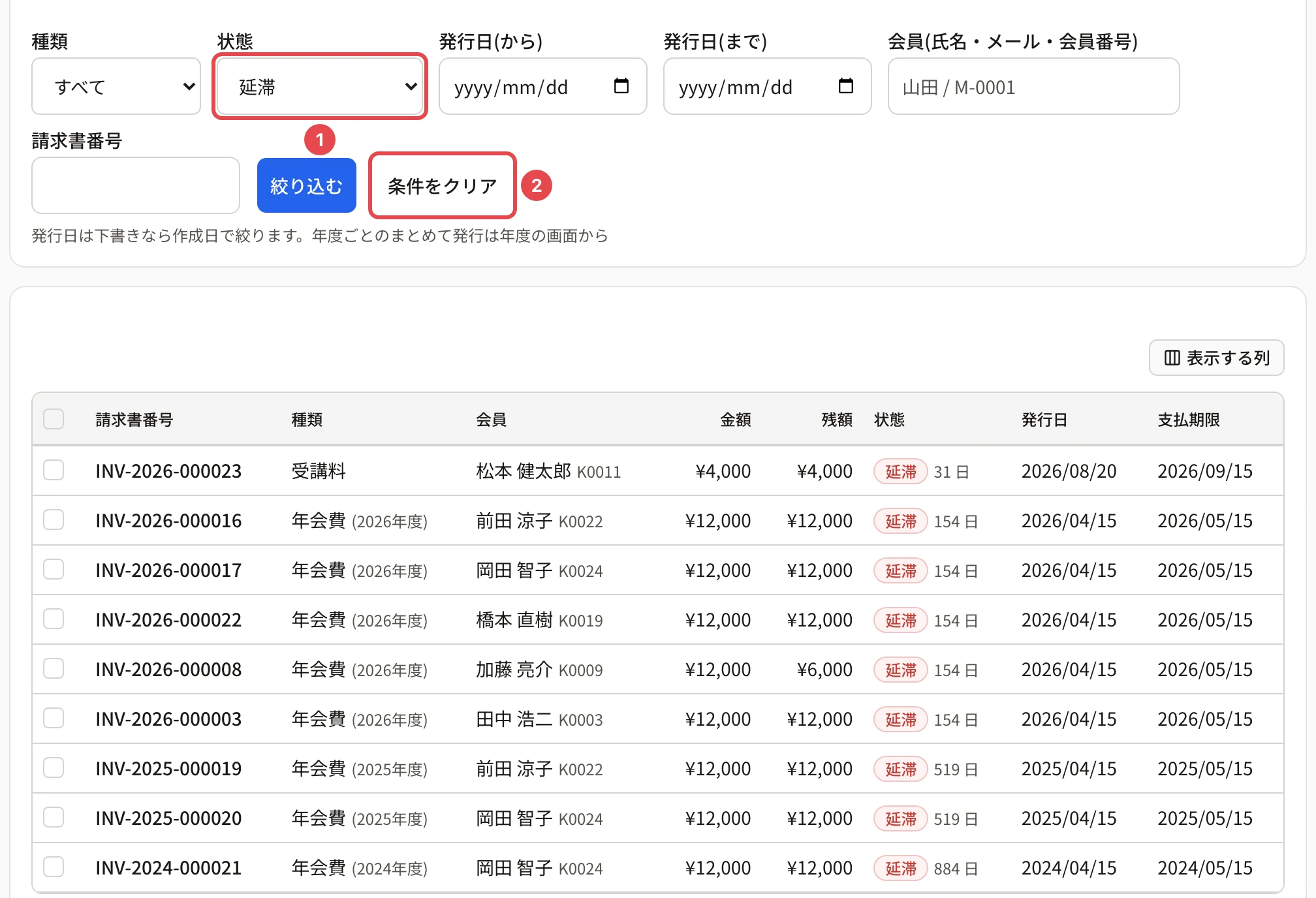Image resolution: width=1316 pixels, height=898 pixels.
Task: Open calendar picker for 発行日(まで)
Action: [845, 86]
